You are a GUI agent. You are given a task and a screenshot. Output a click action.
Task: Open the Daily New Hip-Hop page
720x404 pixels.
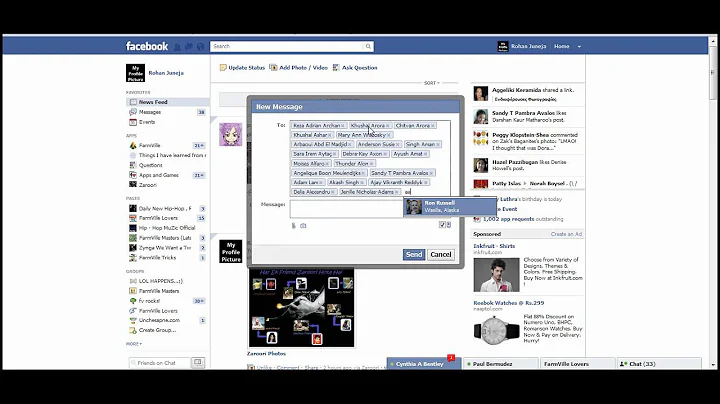click(x=167, y=208)
